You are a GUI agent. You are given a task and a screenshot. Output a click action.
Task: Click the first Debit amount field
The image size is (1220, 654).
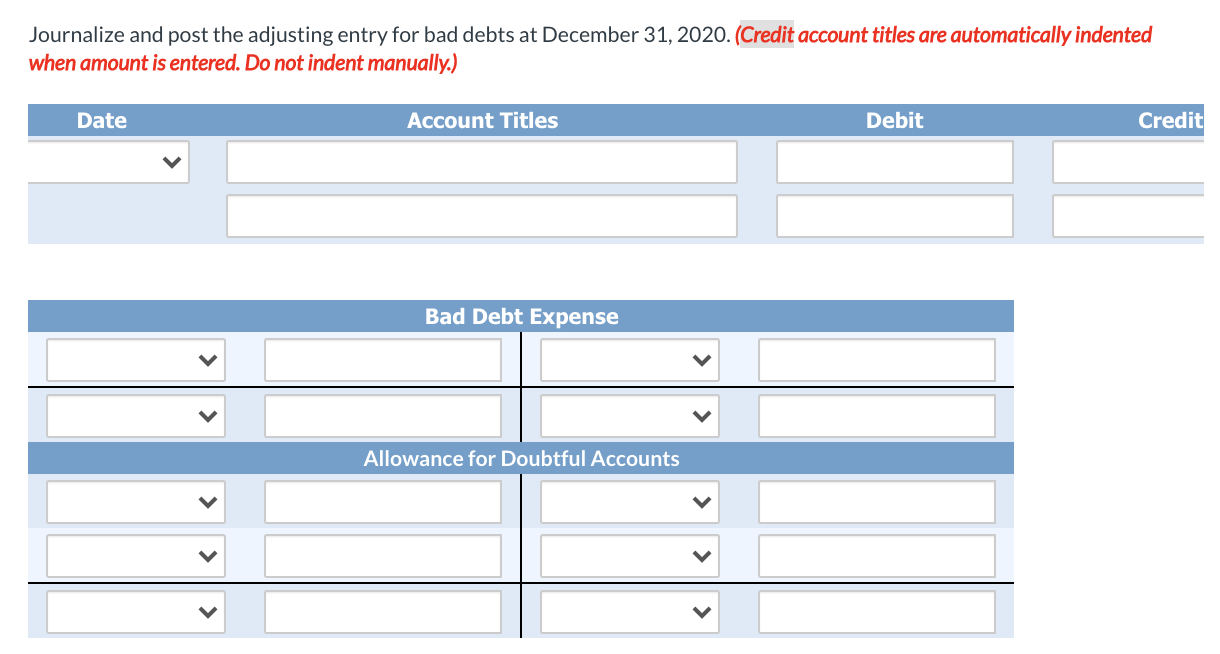(x=894, y=161)
